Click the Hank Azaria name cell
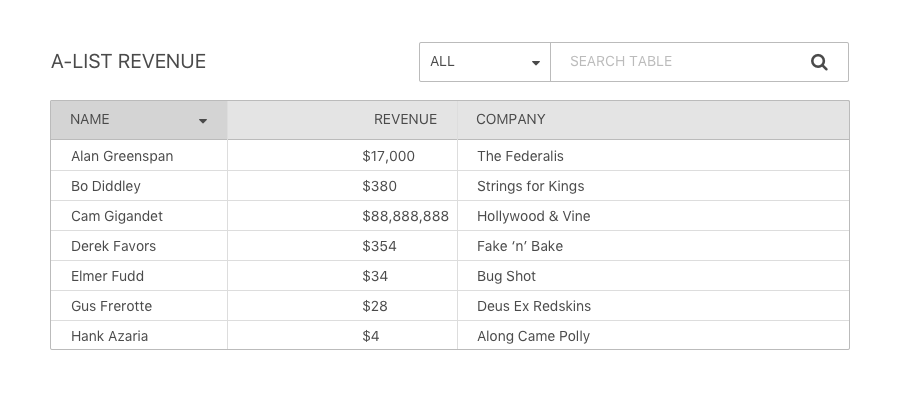This screenshot has width=900, height=400. [139, 335]
